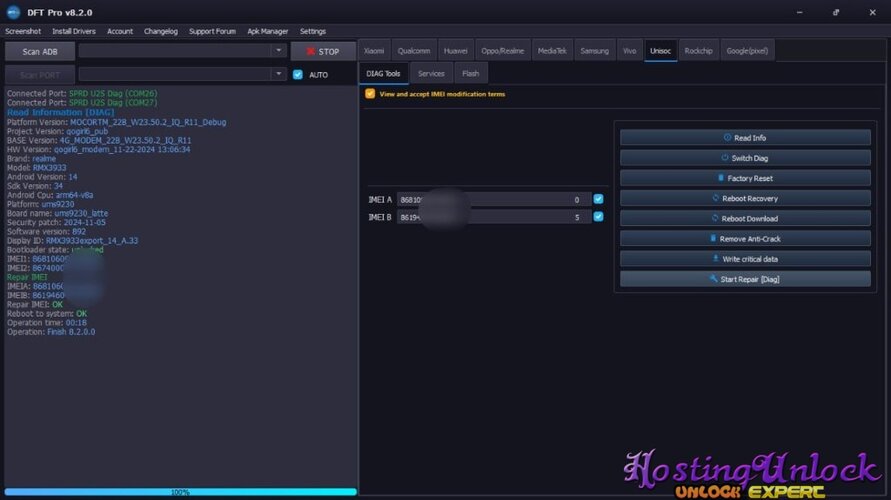Click the STOP button
Screen dimensions: 891x500
[323, 51]
